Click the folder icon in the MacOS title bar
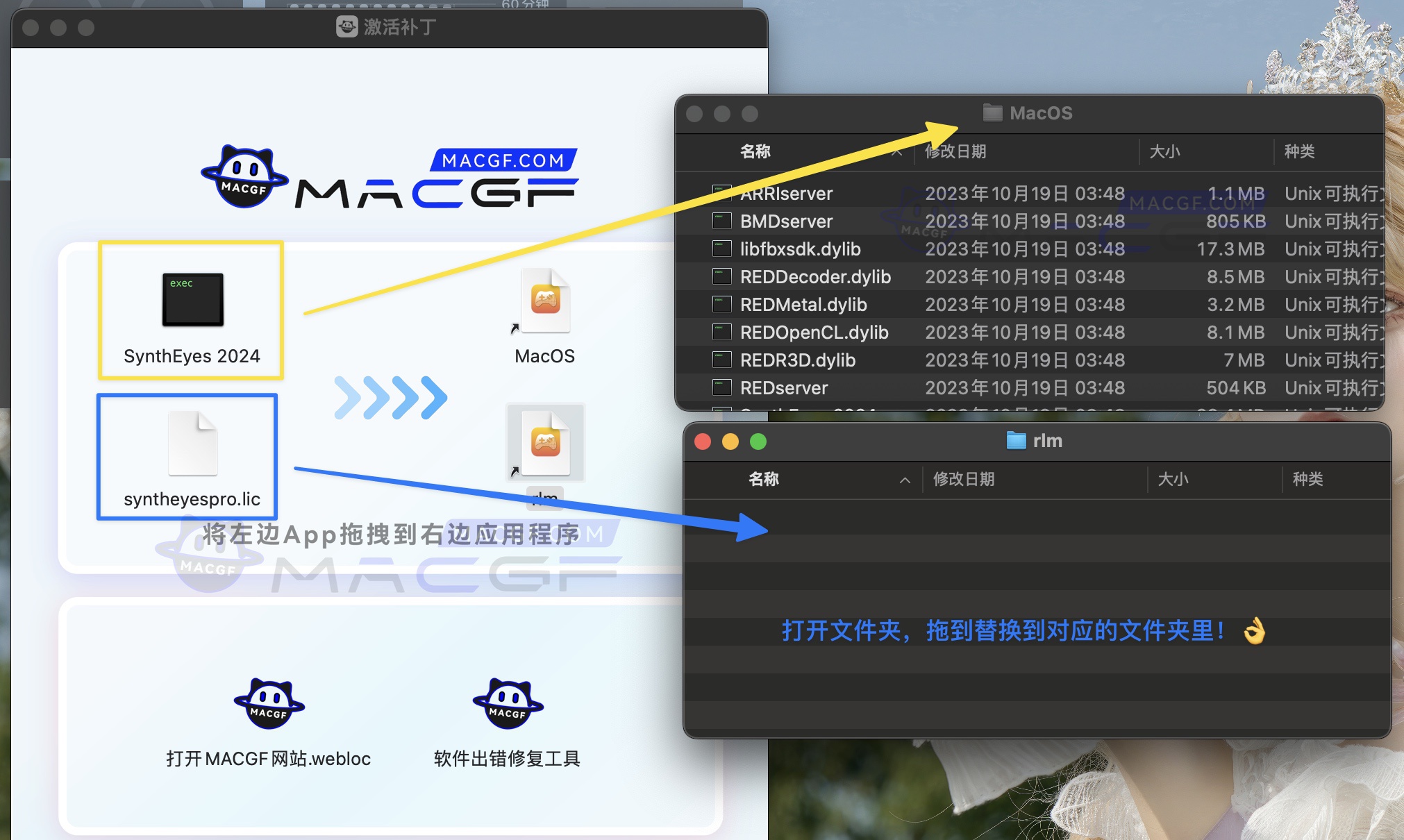 click(x=992, y=112)
